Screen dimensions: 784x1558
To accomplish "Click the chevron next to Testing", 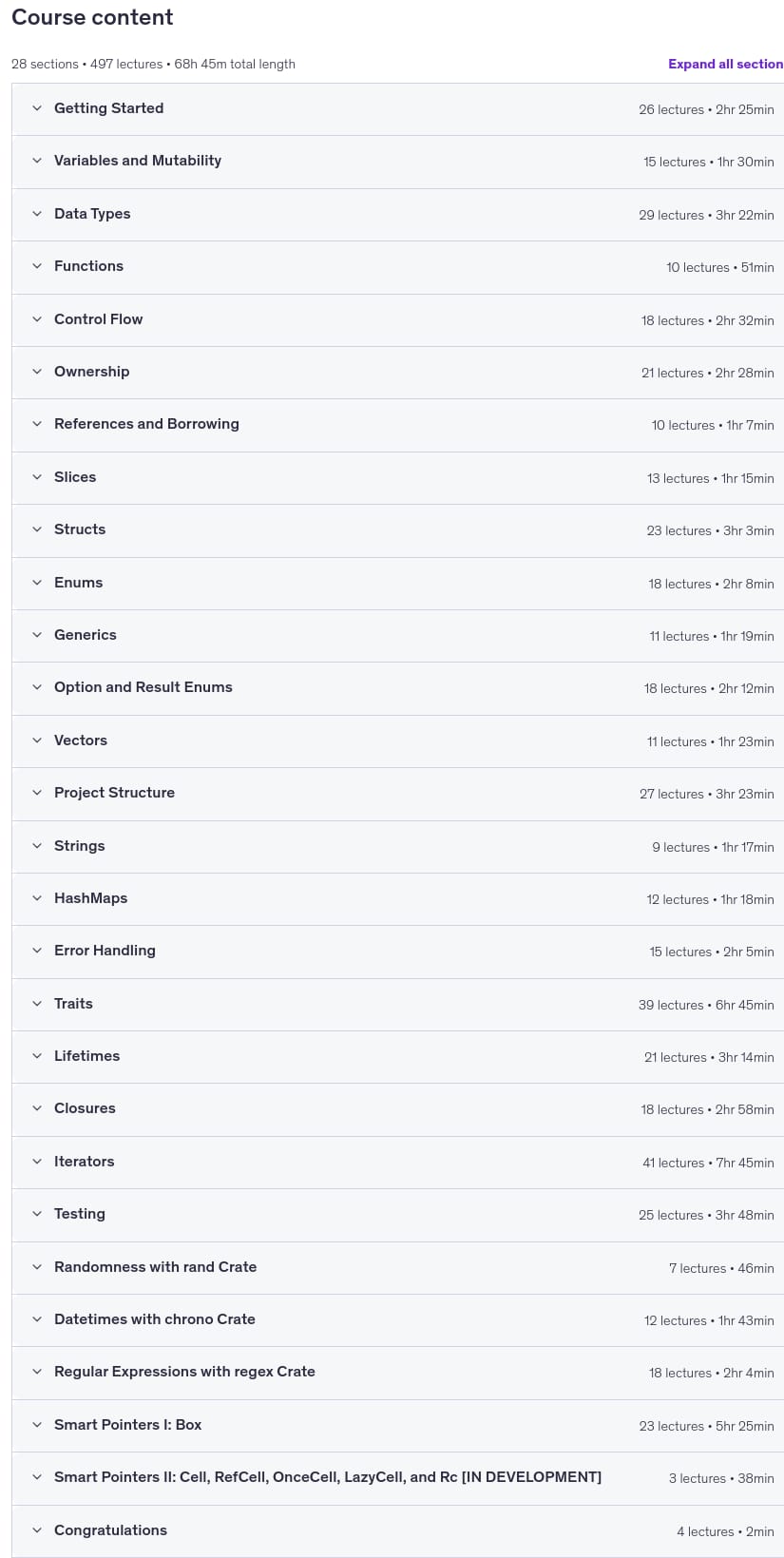I will tap(37, 1214).
